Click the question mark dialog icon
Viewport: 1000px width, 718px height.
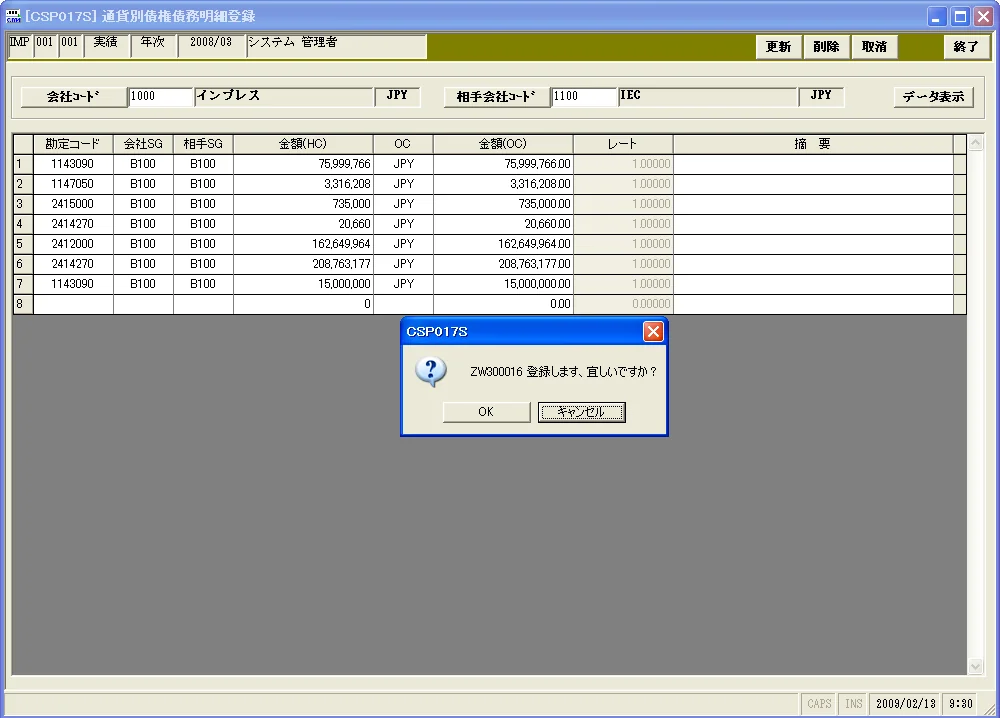430,372
